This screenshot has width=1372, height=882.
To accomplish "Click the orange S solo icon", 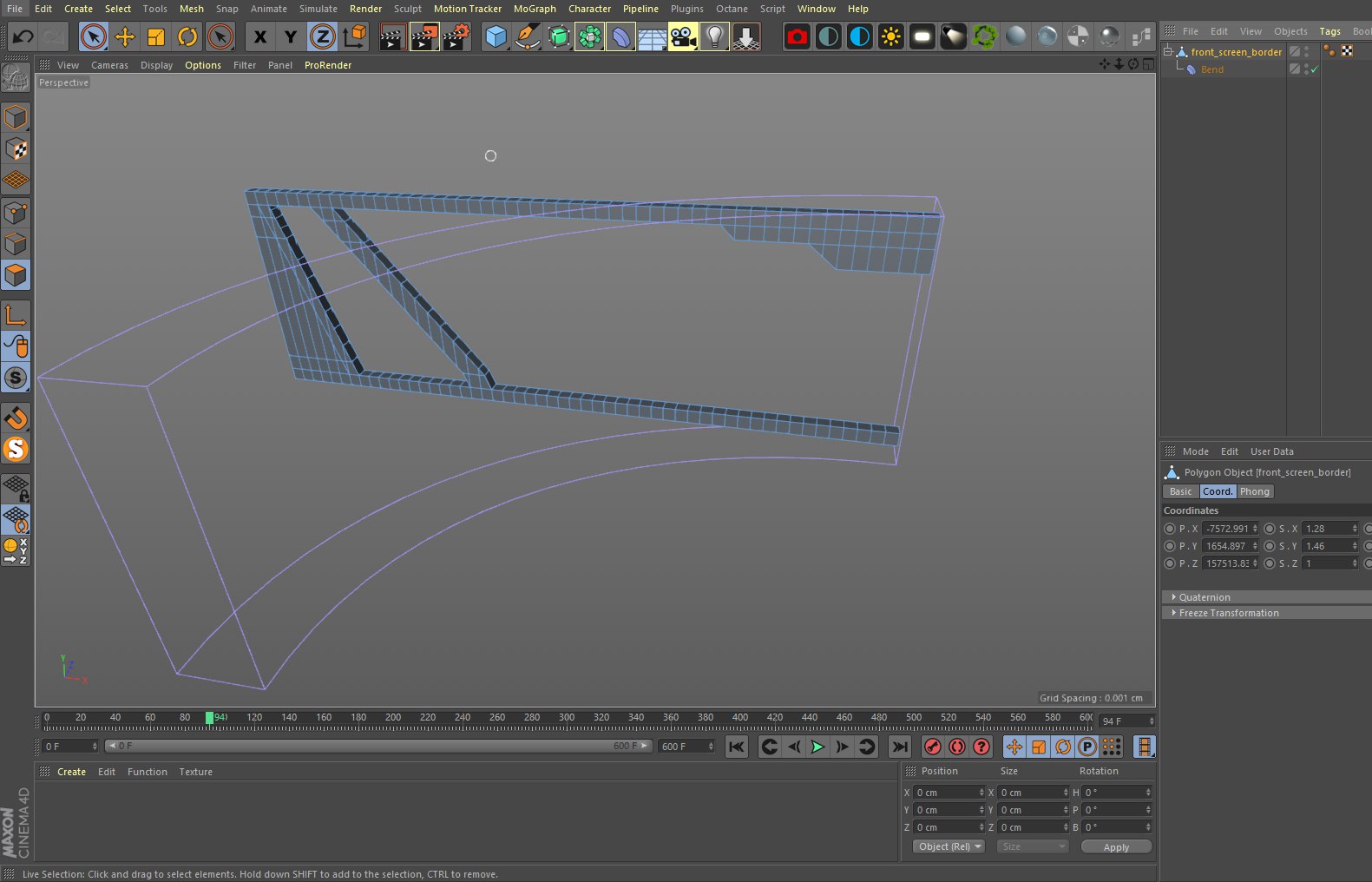I will pyautogui.click(x=16, y=450).
